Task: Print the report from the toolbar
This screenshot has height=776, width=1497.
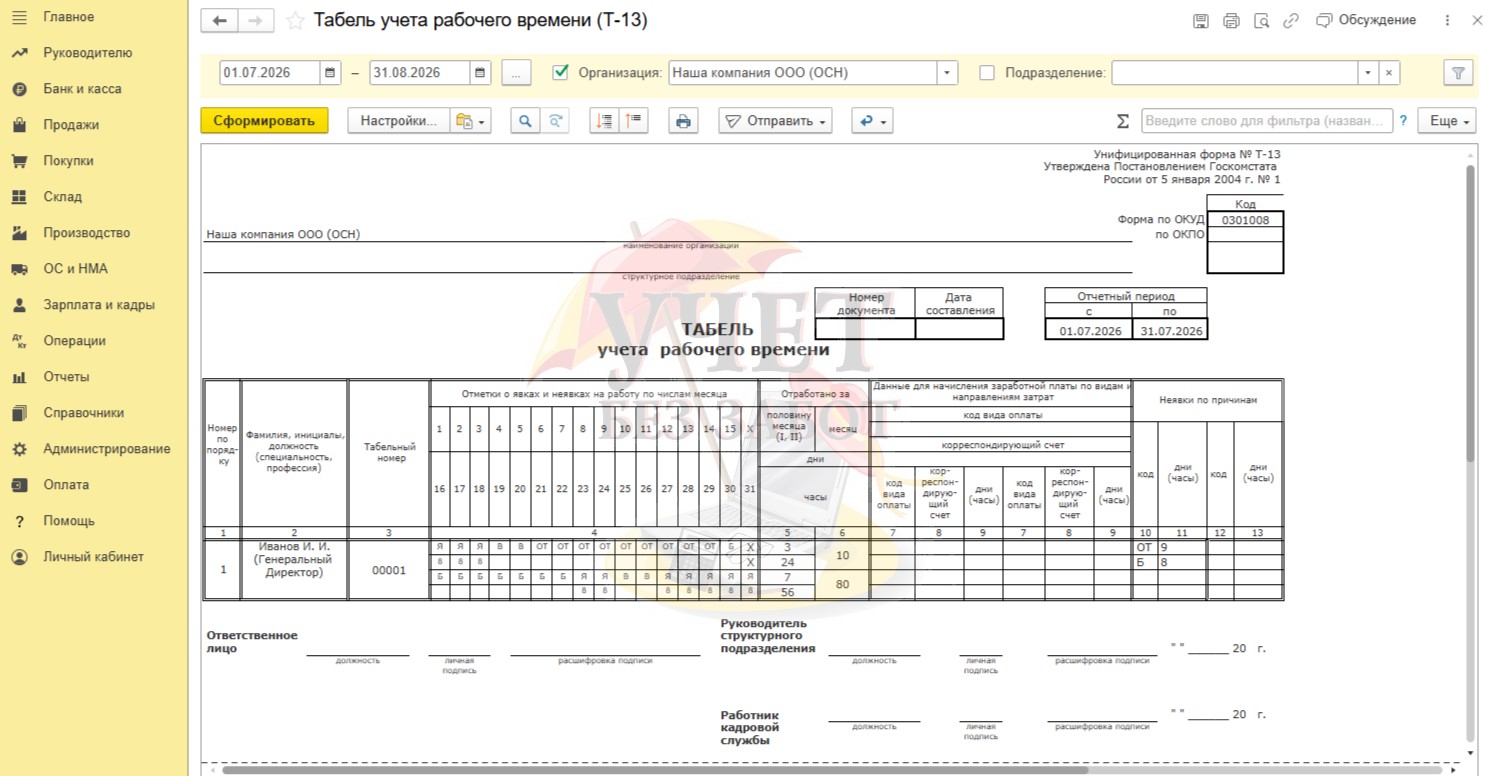Action: [683, 121]
